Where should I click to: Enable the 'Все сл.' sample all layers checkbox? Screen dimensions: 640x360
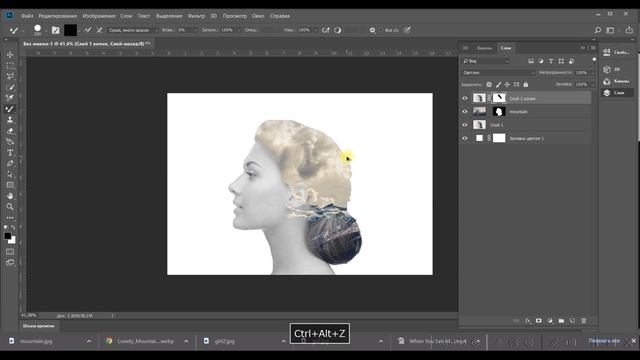tap(381, 30)
